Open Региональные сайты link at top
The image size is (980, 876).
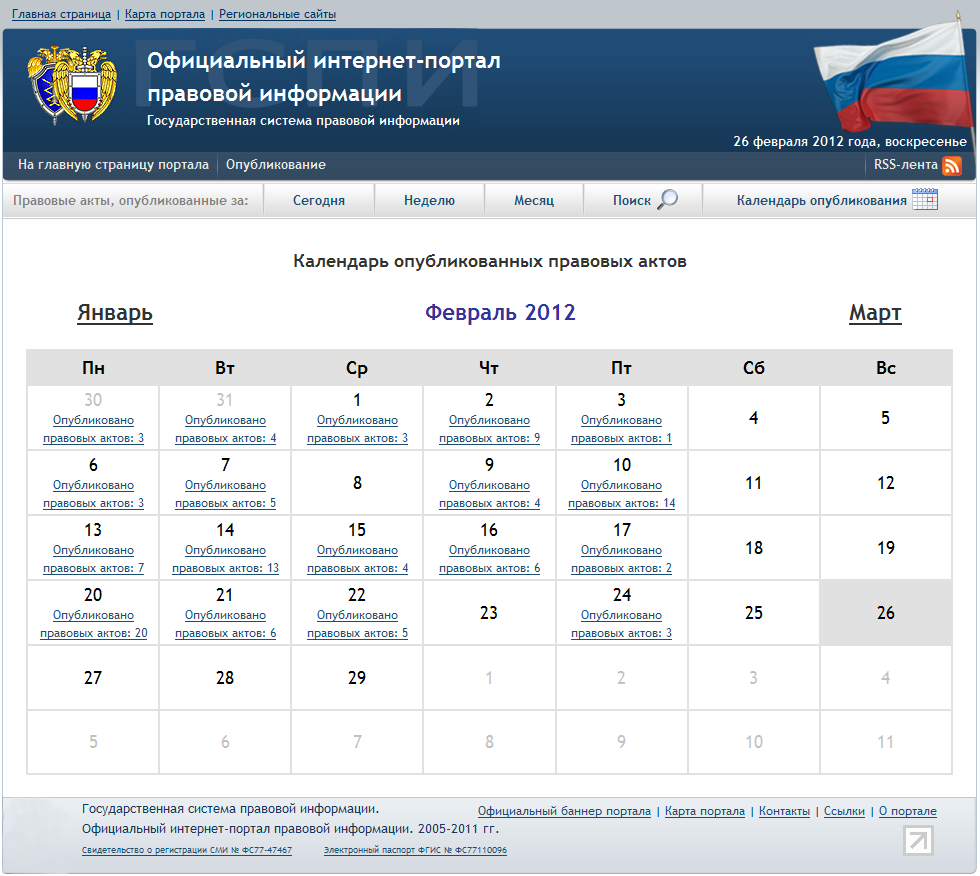[277, 15]
